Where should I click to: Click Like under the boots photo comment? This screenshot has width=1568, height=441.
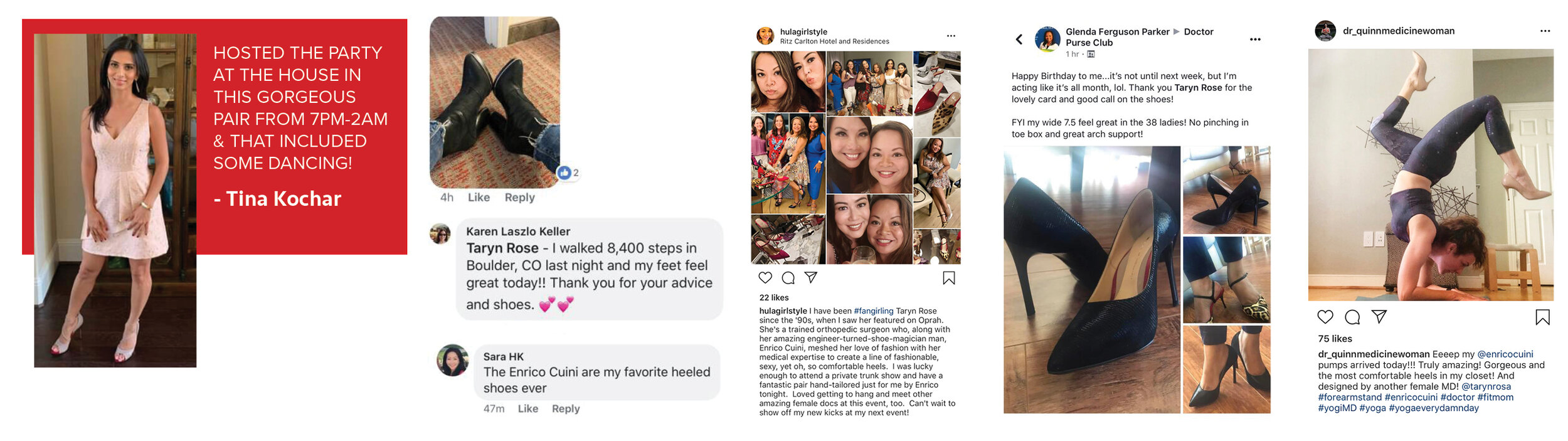click(x=479, y=197)
